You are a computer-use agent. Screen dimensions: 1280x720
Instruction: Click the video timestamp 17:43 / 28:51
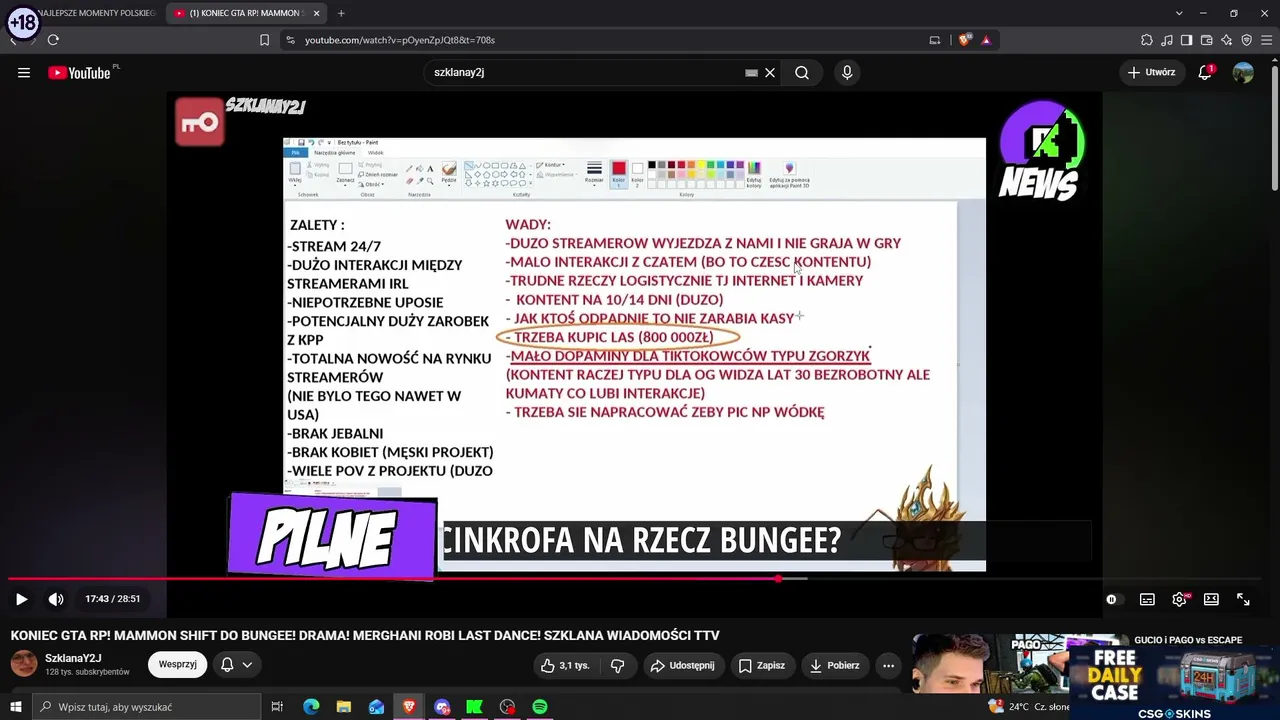click(x=112, y=599)
